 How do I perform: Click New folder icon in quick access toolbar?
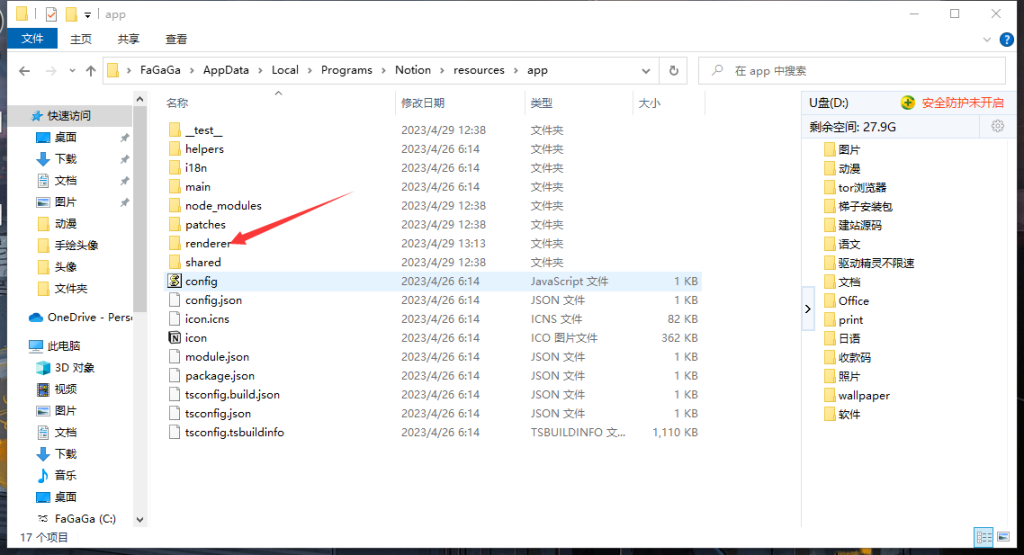71,14
